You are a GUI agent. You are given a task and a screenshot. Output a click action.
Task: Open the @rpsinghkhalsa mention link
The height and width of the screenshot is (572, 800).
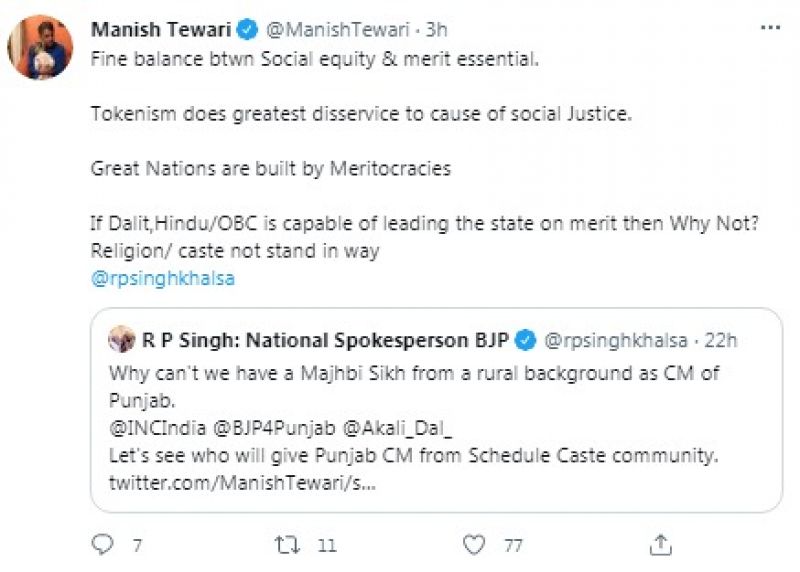(x=163, y=278)
